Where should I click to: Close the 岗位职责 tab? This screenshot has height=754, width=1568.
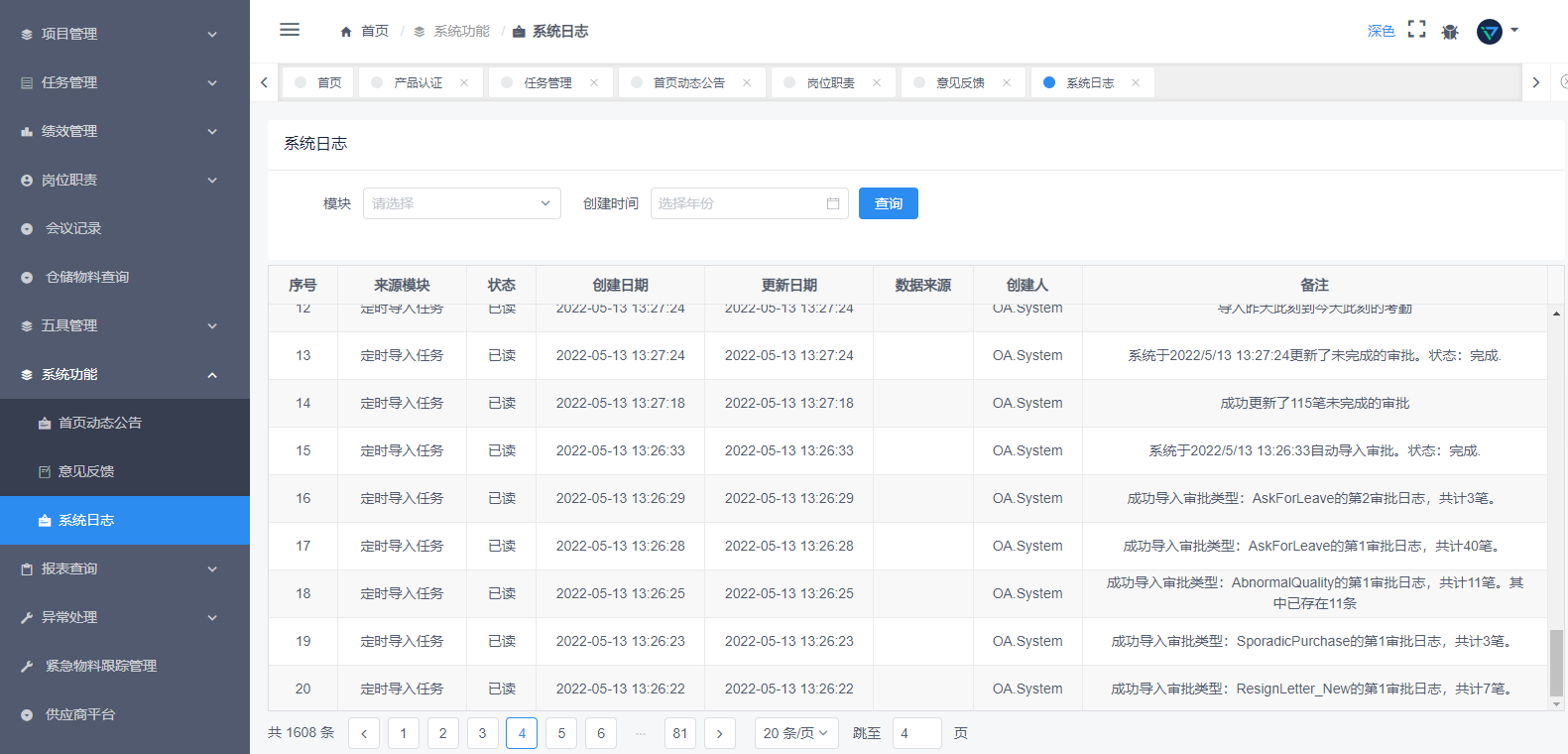(x=877, y=82)
